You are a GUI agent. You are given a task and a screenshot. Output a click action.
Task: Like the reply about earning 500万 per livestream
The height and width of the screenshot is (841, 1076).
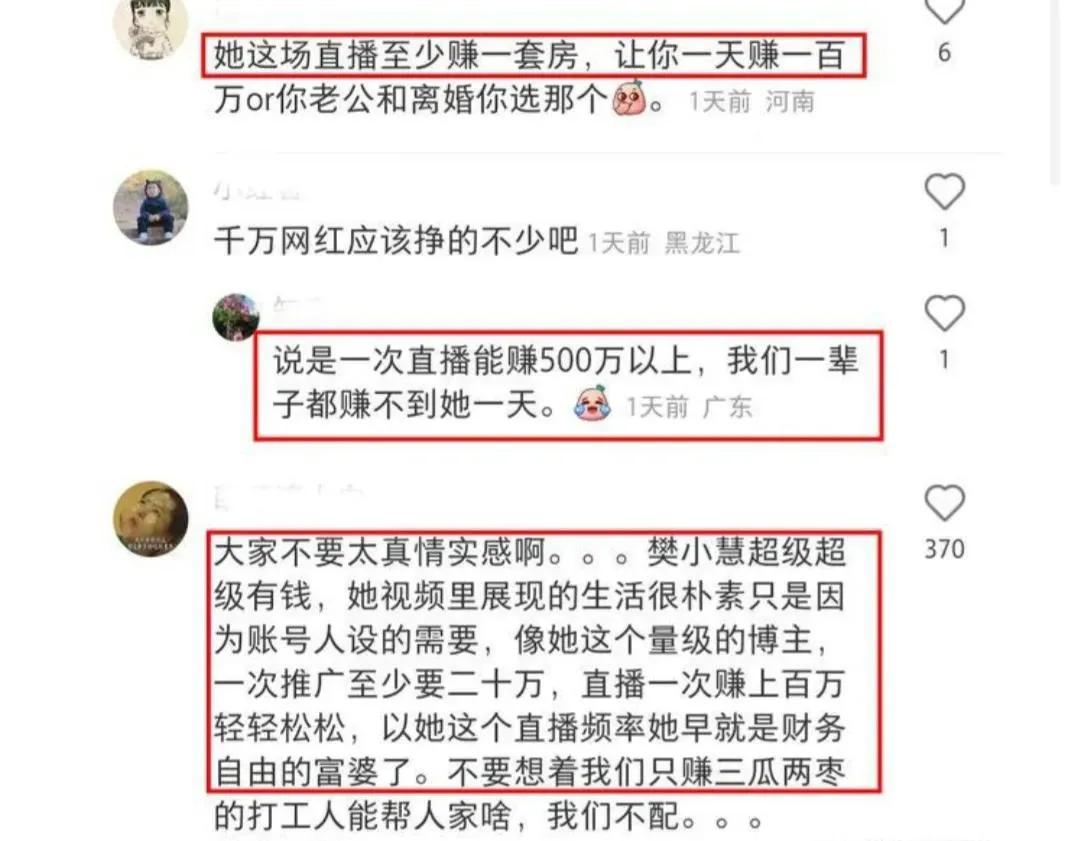point(945,313)
